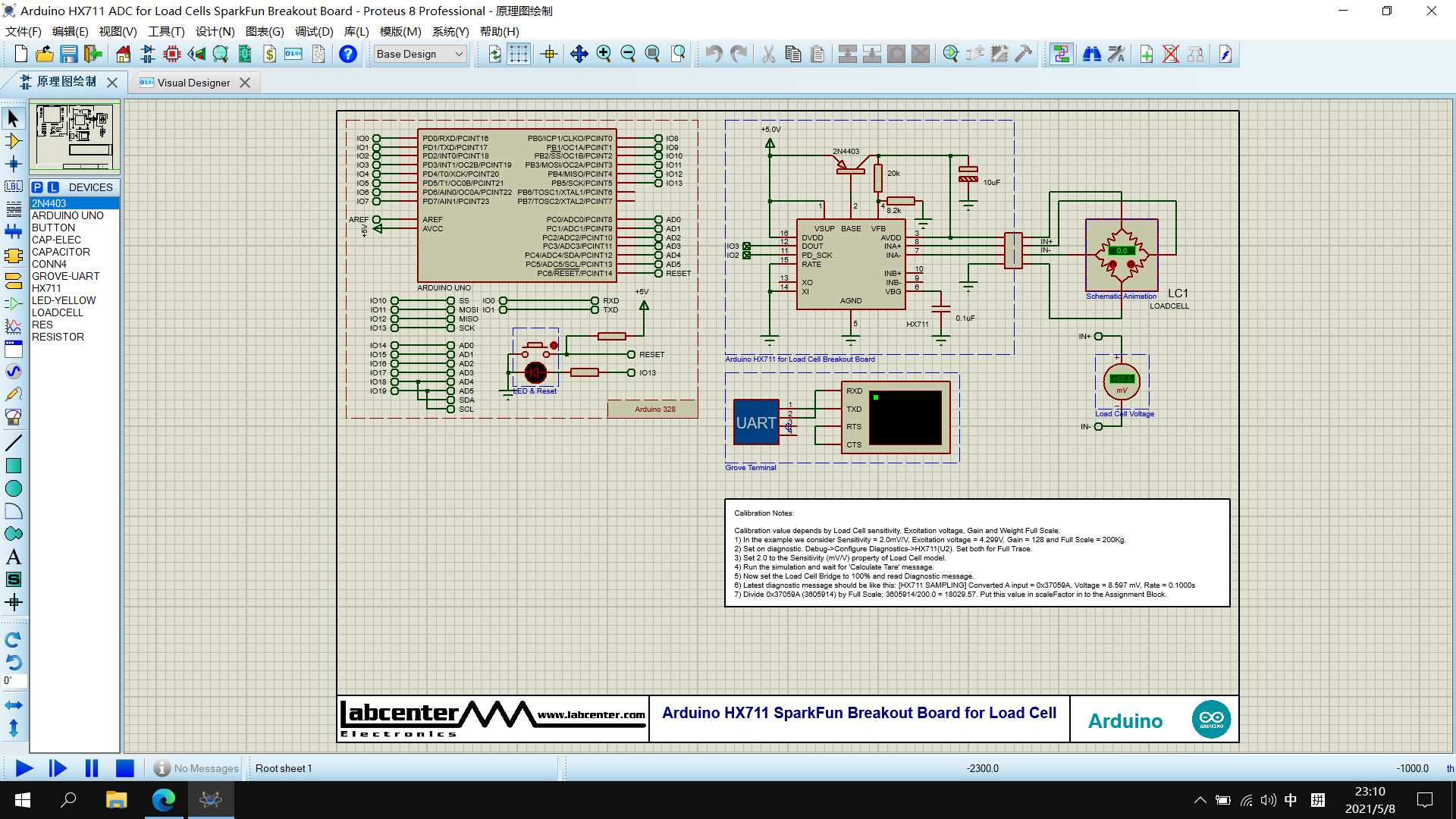Remove sheet with the red X icon
This screenshot has height=819, width=1456.
point(1171,54)
